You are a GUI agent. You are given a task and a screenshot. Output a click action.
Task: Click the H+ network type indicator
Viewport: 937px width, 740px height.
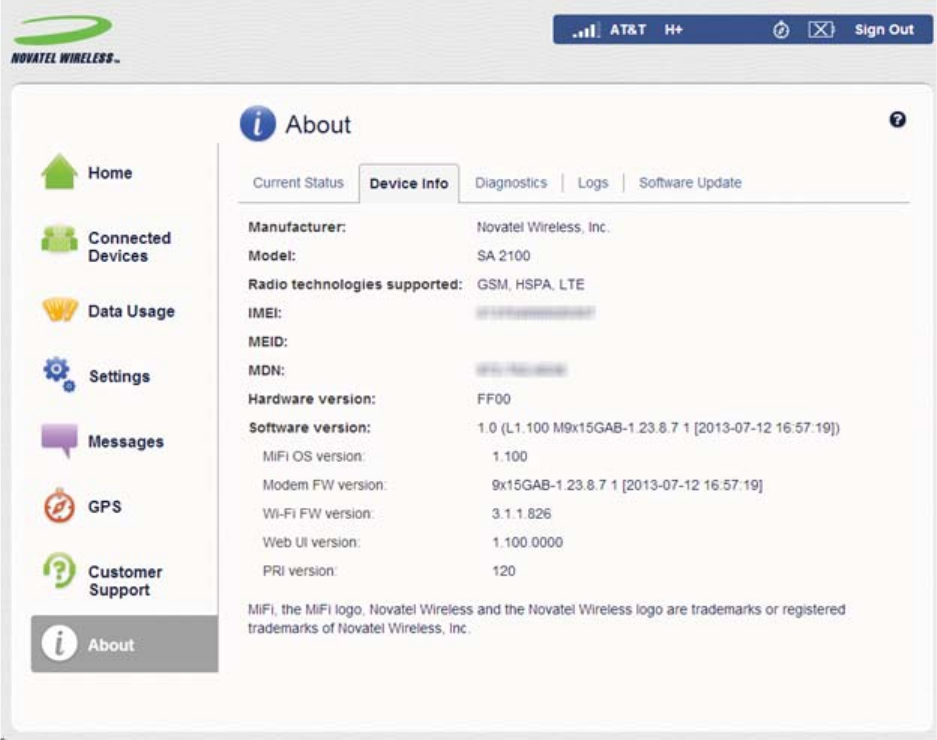point(673,29)
